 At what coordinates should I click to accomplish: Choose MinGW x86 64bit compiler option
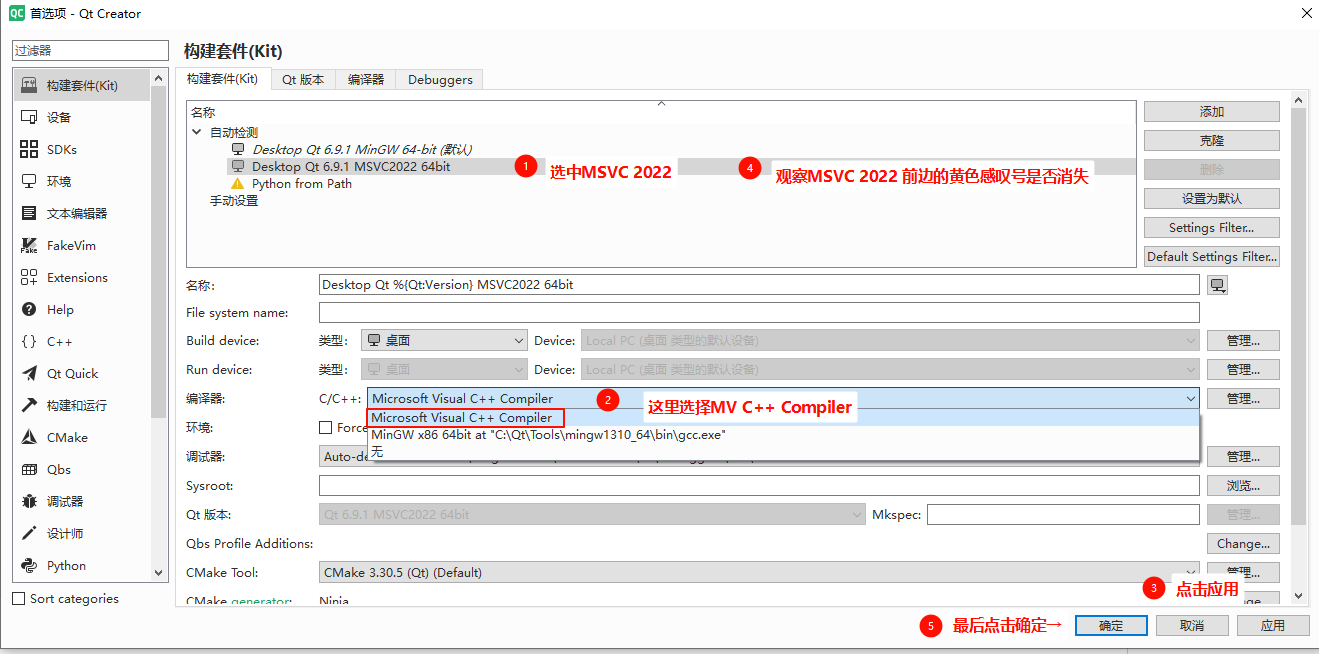(783, 435)
